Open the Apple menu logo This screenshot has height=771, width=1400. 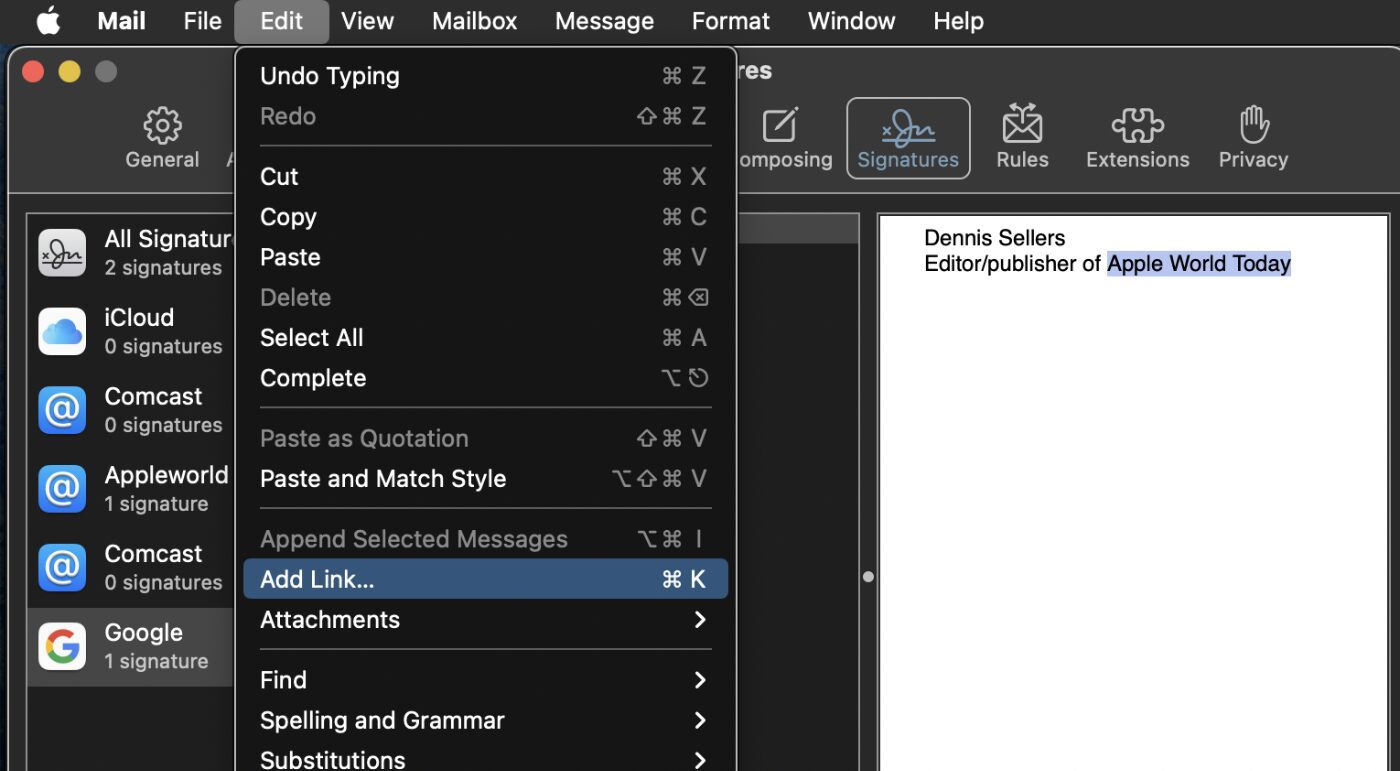[48, 21]
